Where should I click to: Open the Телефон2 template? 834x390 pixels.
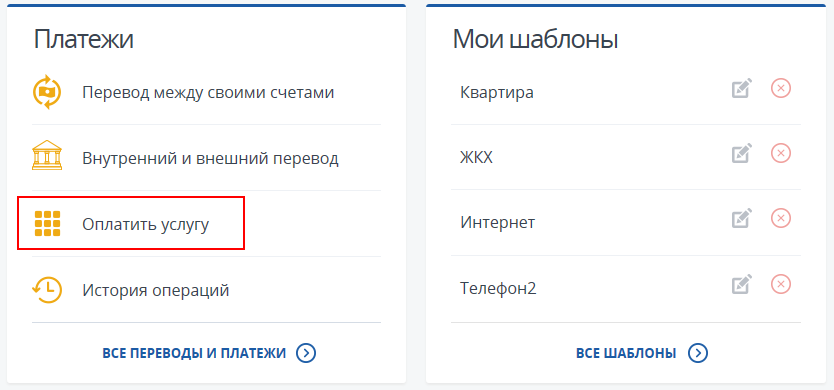[498, 288]
